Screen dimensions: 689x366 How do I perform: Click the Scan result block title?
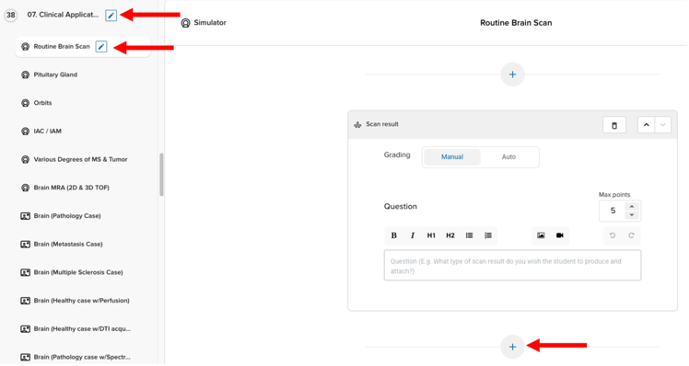point(382,124)
